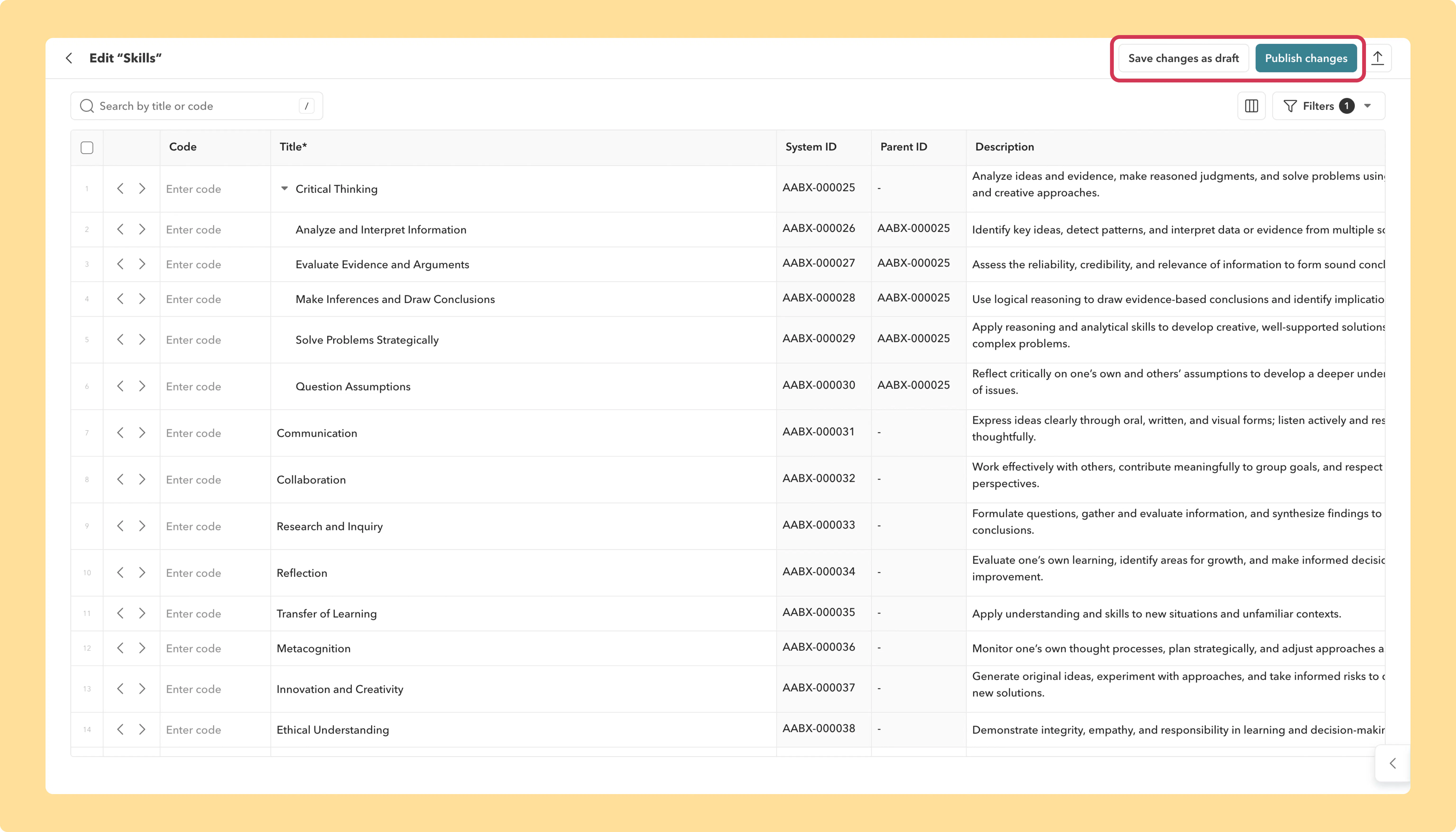Click description of Transfer of Learning

tap(1156, 614)
